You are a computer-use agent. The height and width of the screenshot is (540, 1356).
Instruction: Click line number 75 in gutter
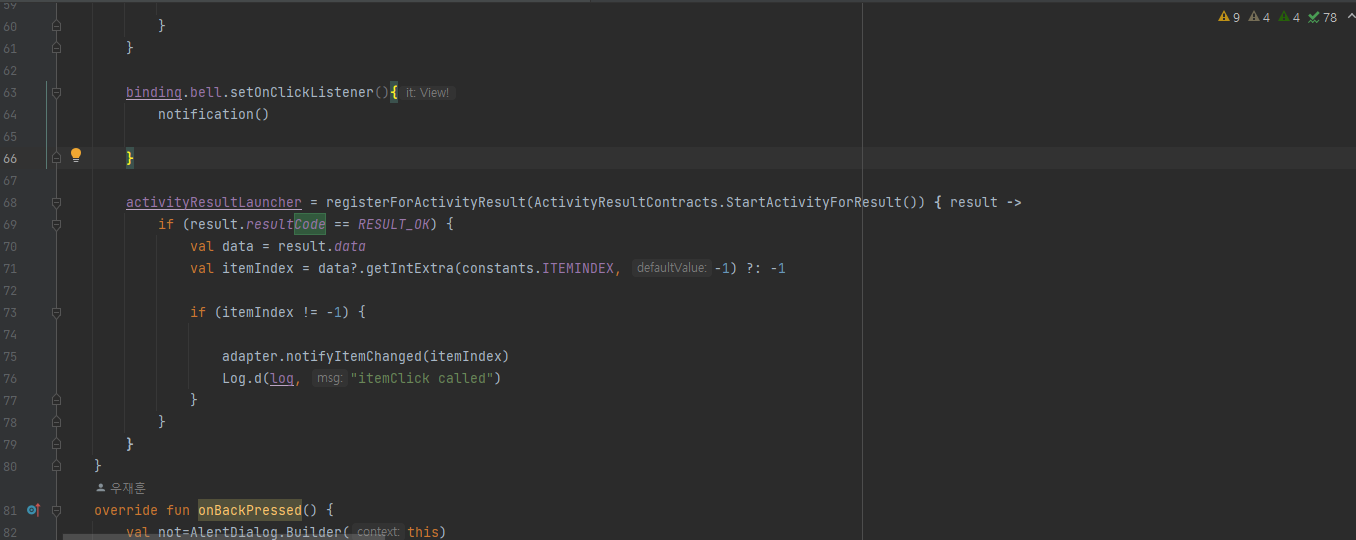pyautogui.click(x=10, y=356)
